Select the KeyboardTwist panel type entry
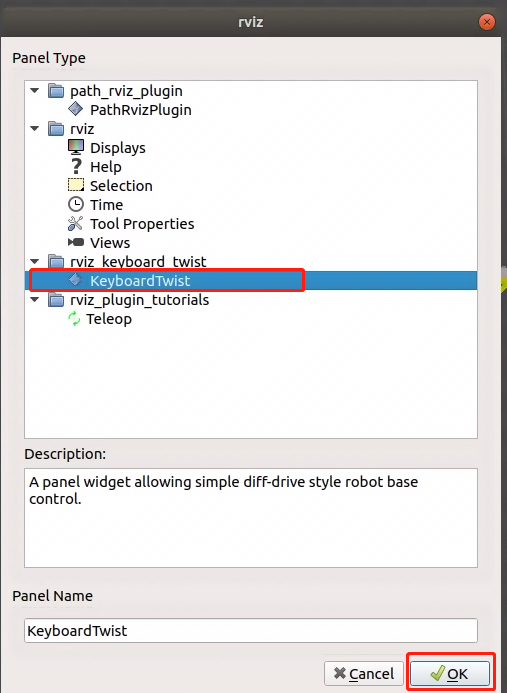 pos(251,281)
